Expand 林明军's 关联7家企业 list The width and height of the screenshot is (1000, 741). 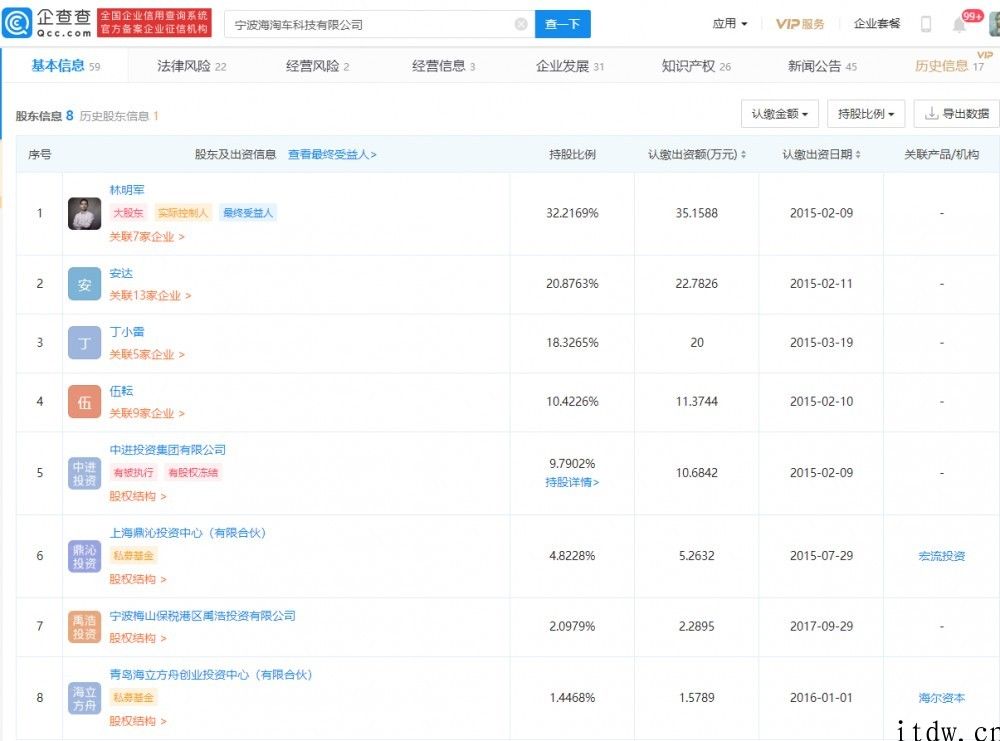(x=147, y=237)
